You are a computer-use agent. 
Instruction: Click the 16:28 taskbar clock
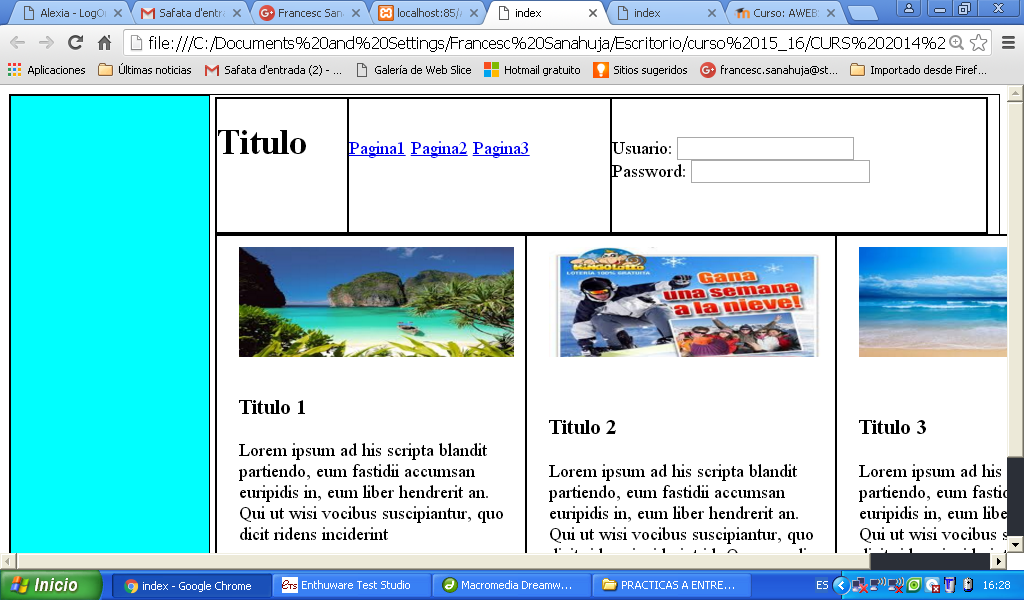[x=997, y=585]
